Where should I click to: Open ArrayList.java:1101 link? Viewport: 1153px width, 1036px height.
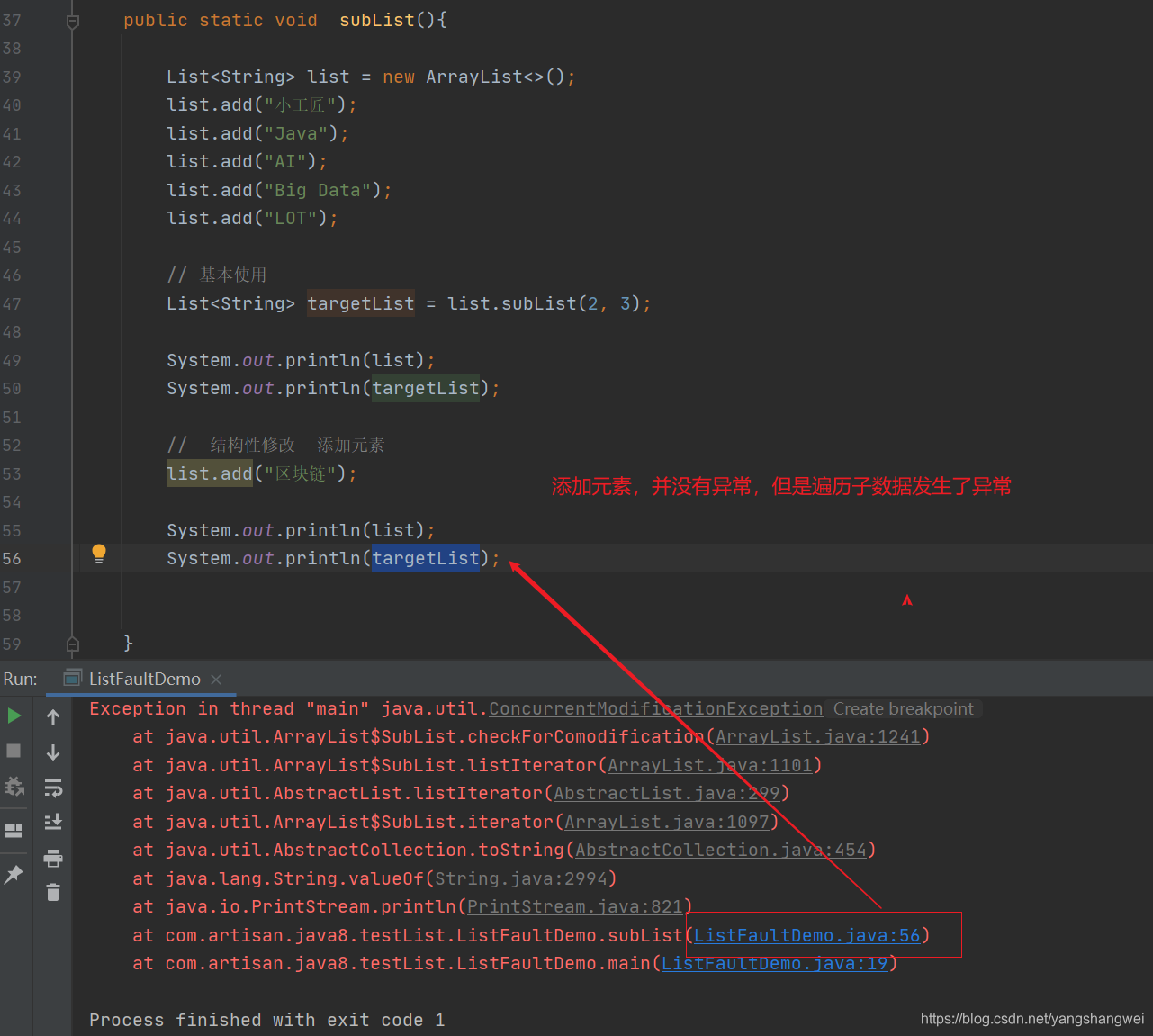[710, 765]
